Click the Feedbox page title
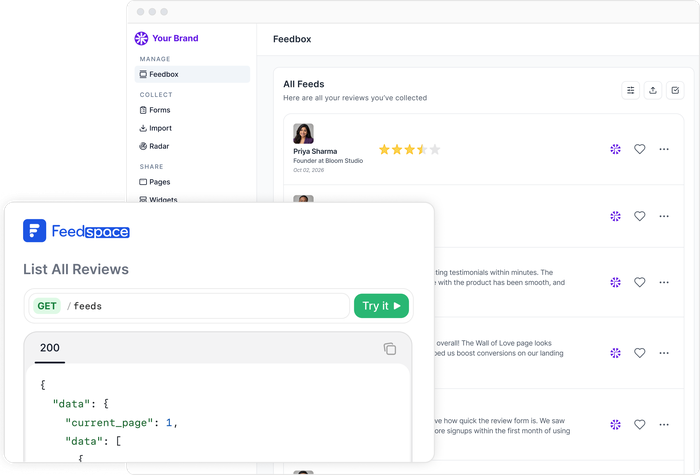 [292, 39]
